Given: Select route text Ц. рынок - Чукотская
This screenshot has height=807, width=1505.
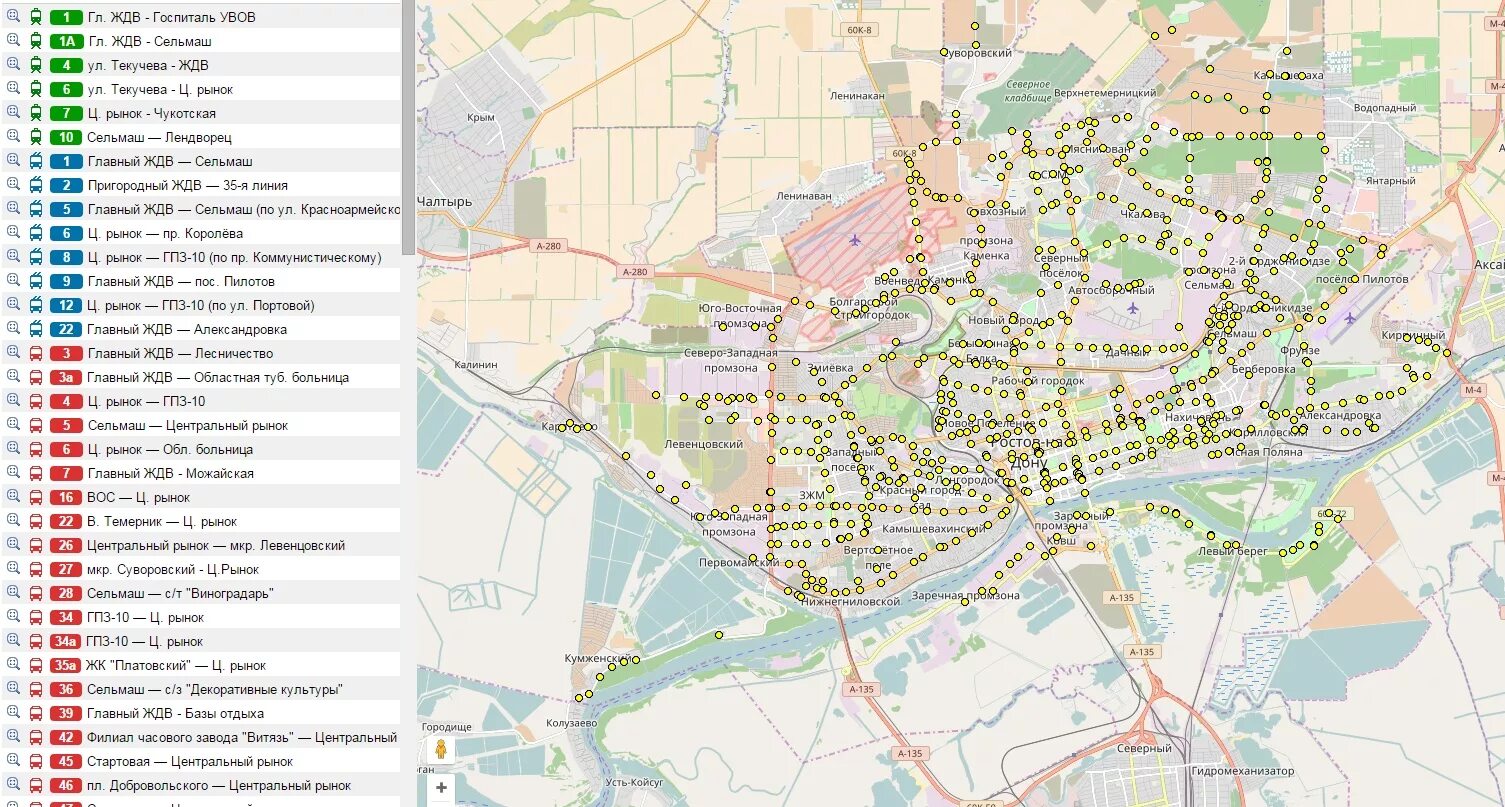Looking at the screenshot, I should click(x=152, y=113).
